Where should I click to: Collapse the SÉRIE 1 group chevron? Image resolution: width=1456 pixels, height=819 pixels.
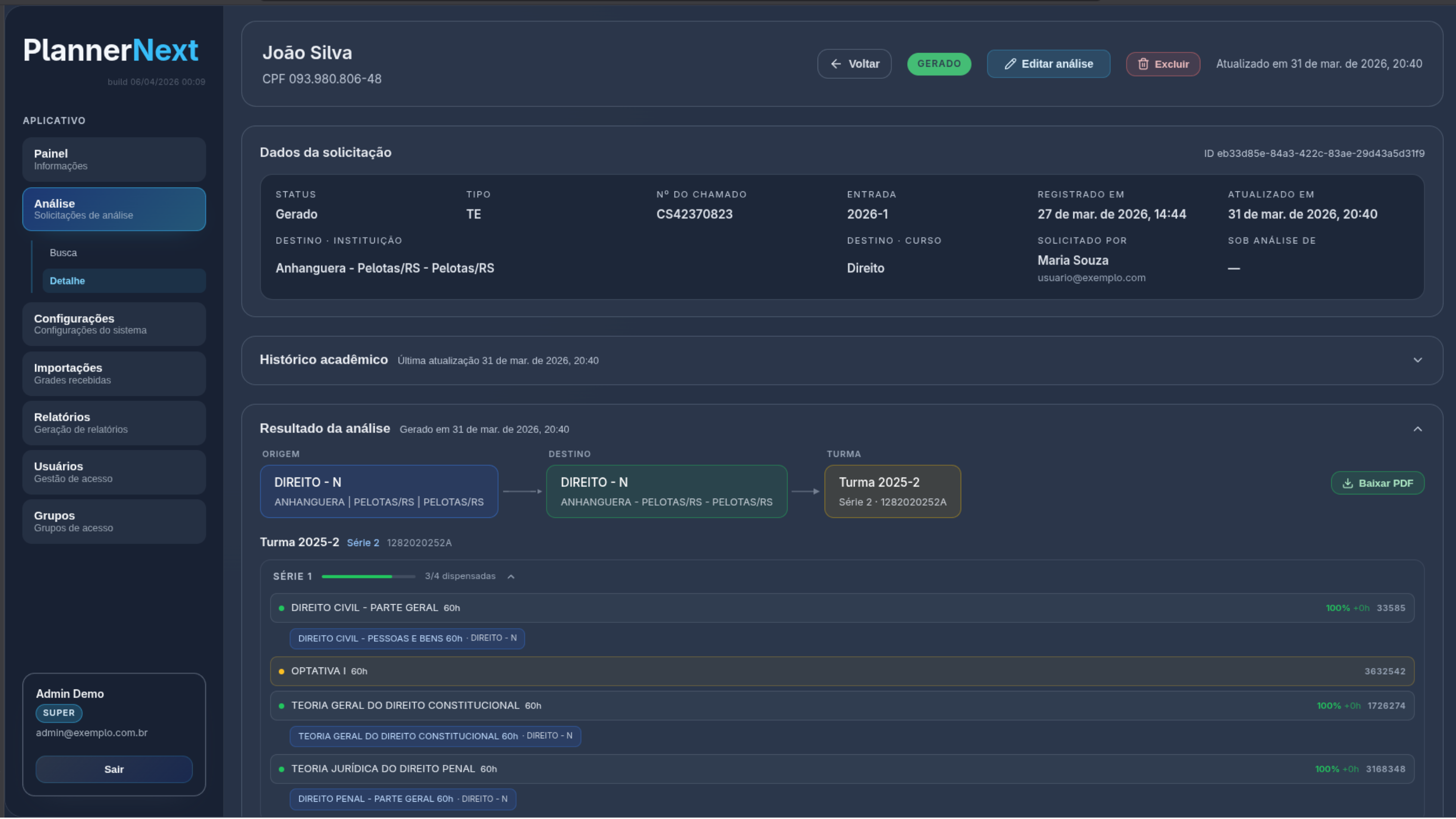511,576
